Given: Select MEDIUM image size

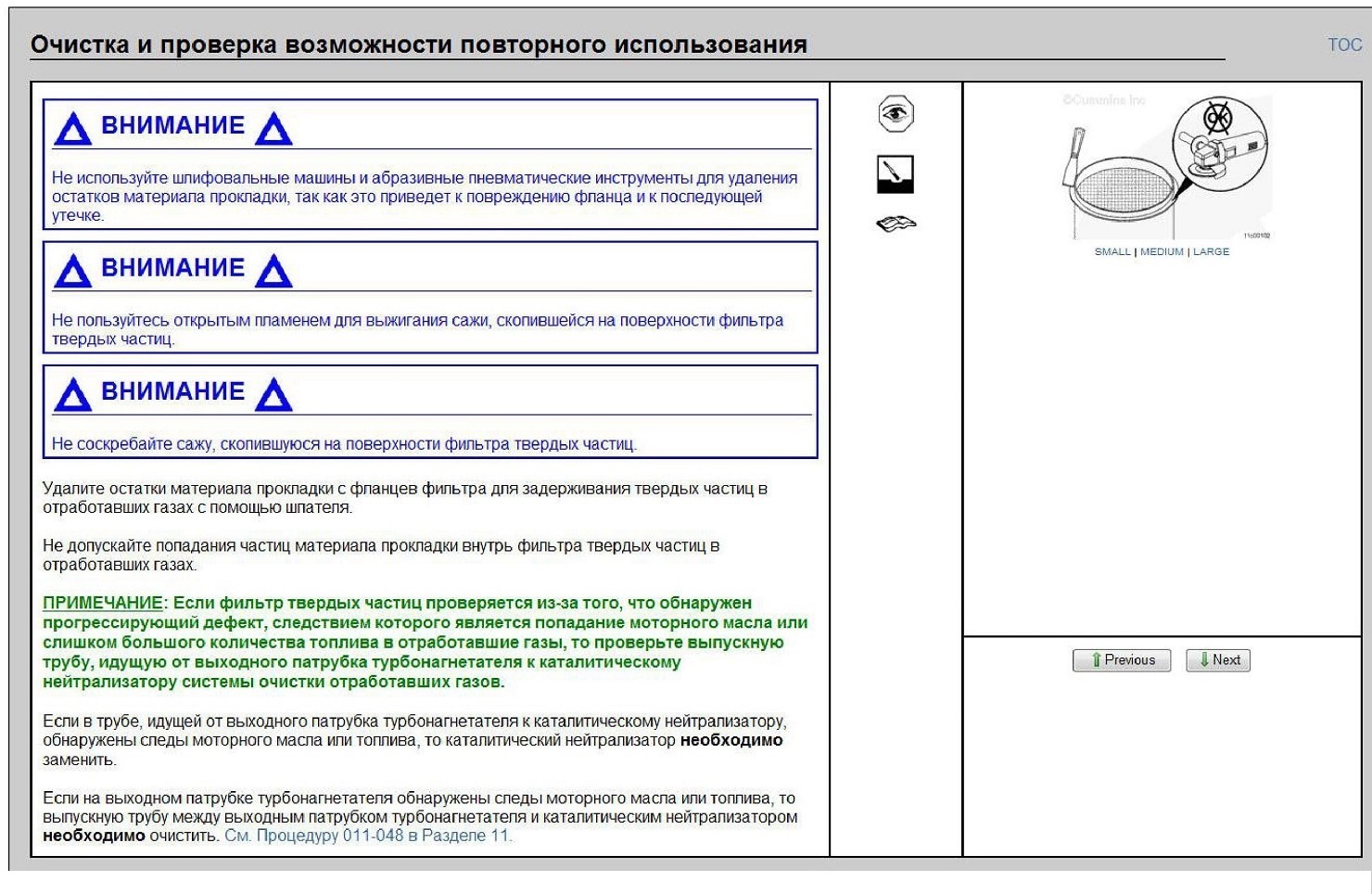Looking at the screenshot, I should (1162, 251).
